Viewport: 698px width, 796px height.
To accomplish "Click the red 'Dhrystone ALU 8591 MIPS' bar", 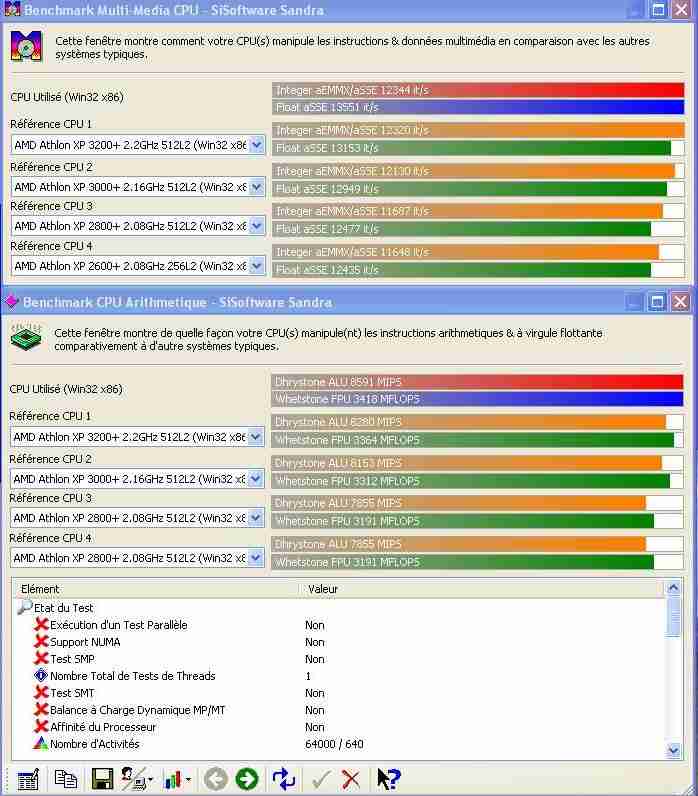I will (477, 382).
